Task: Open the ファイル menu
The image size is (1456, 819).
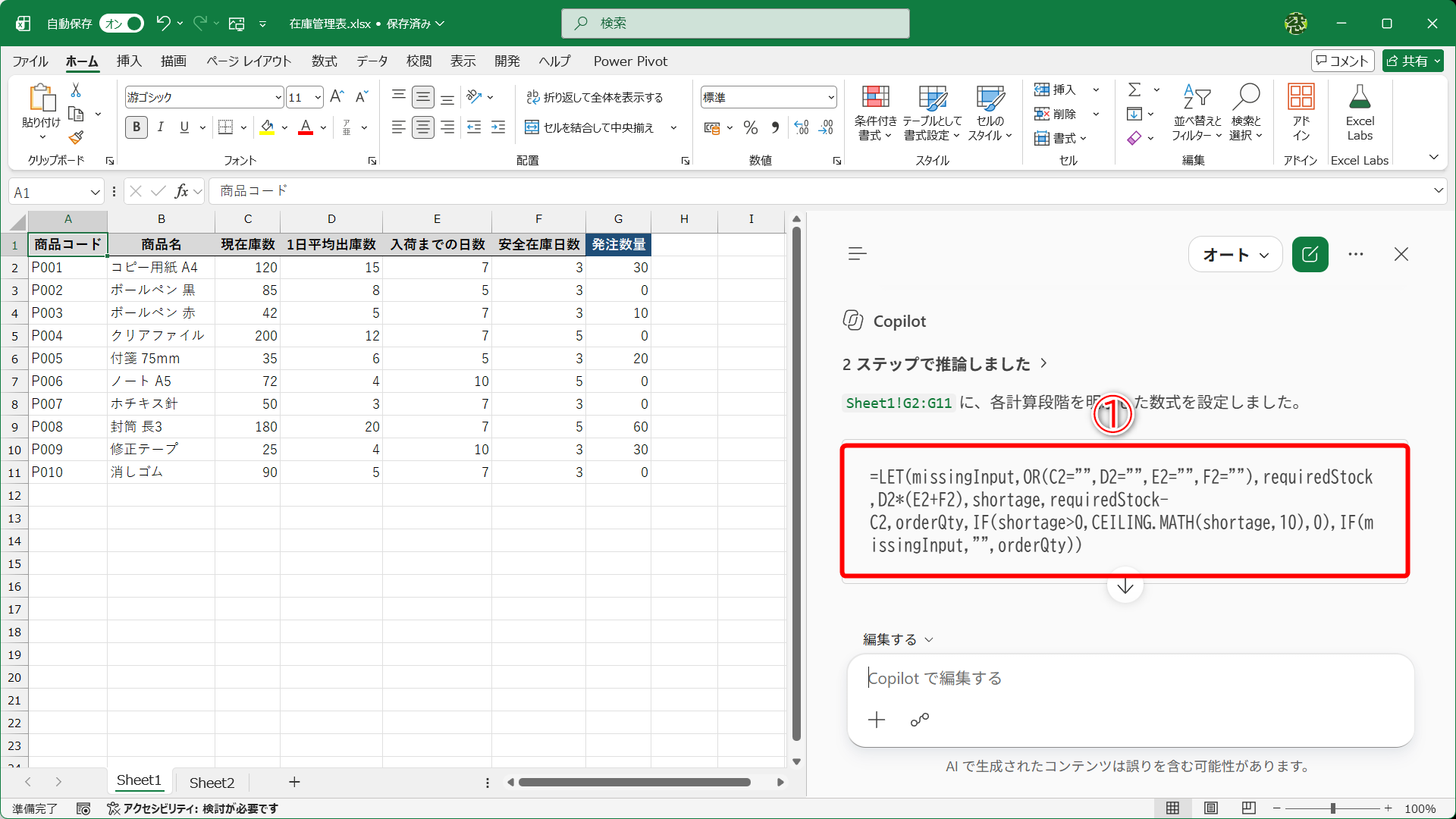Action: (x=30, y=61)
